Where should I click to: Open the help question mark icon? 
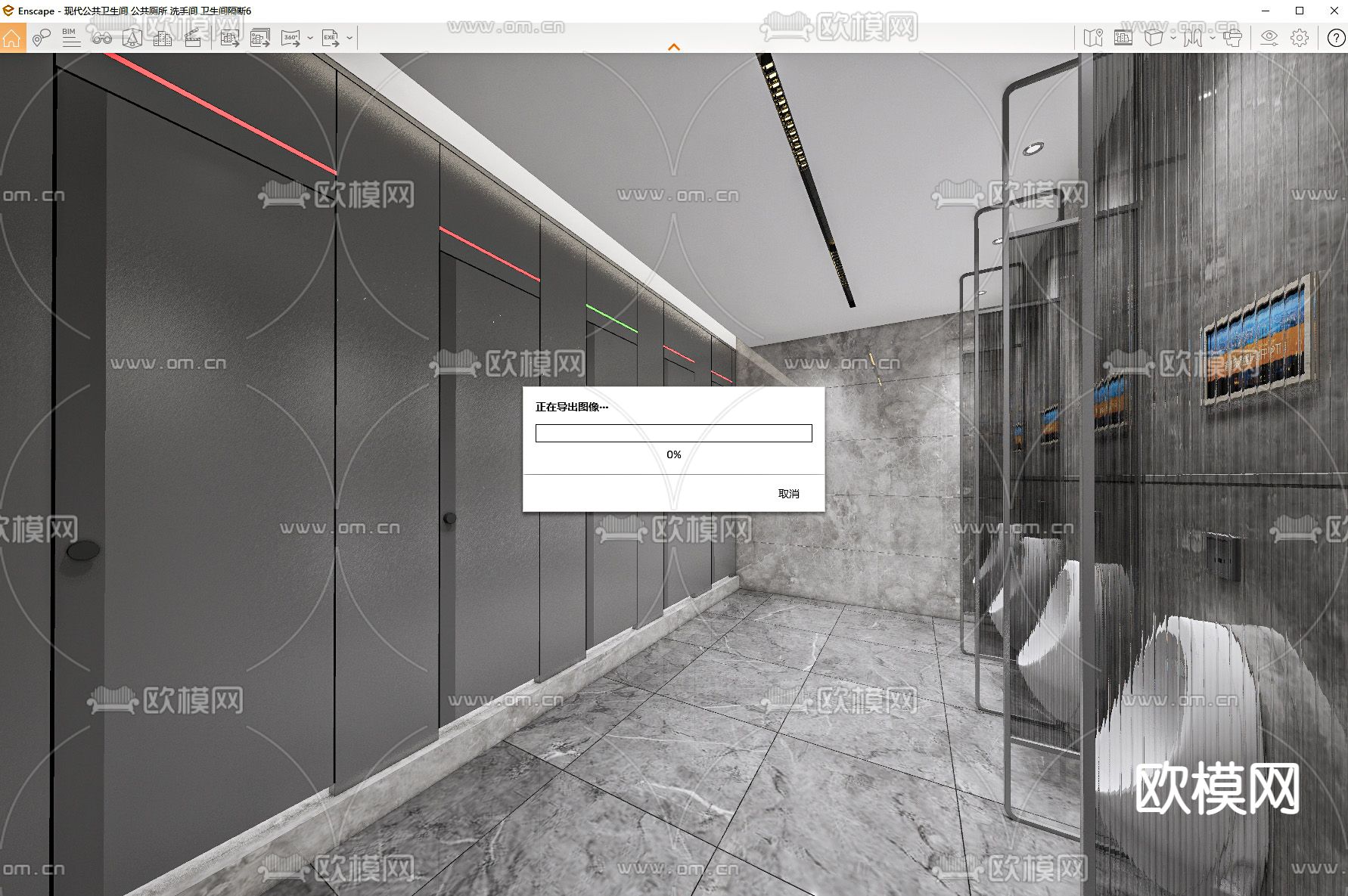pyautogui.click(x=1336, y=37)
